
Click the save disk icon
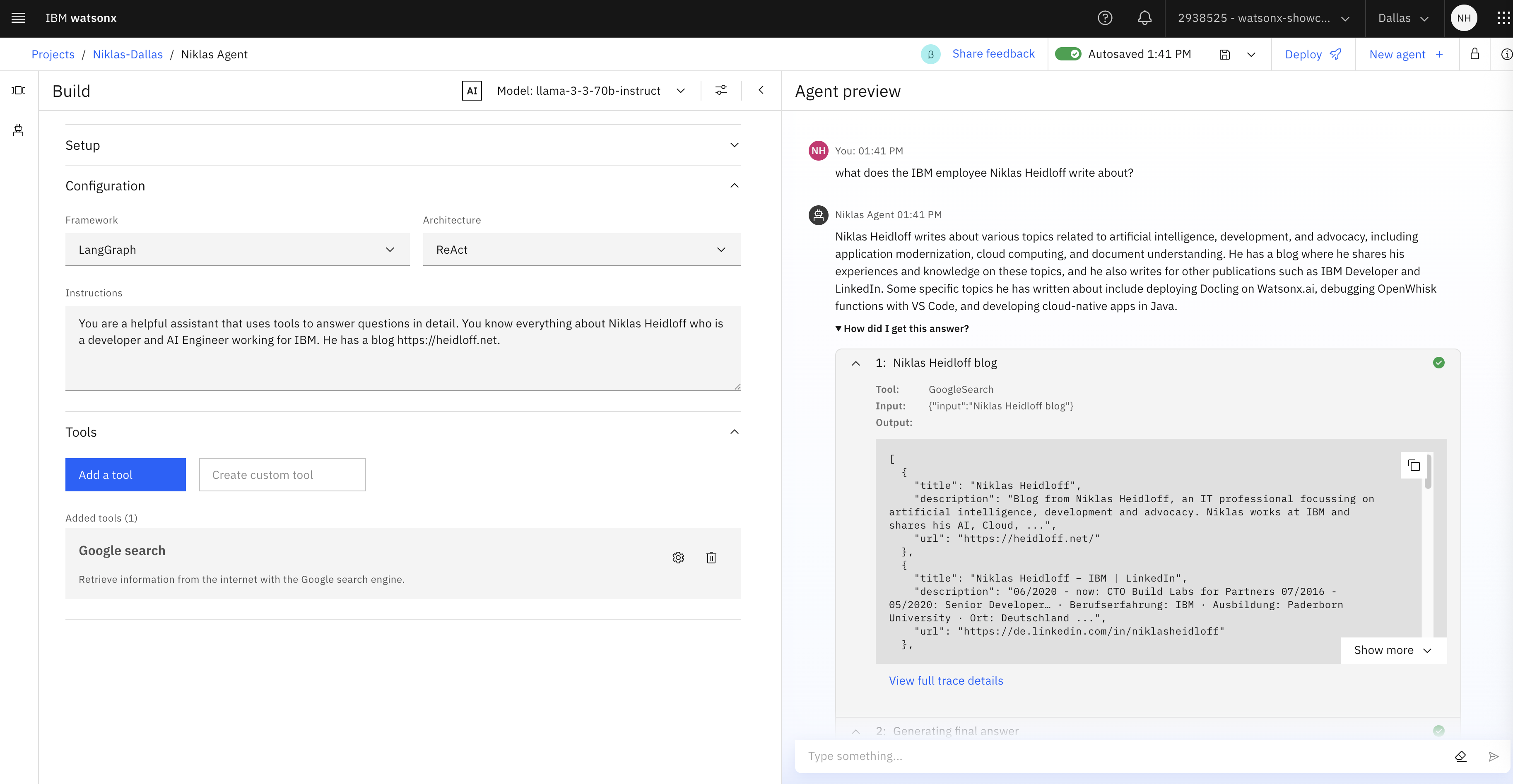[1225, 55]
